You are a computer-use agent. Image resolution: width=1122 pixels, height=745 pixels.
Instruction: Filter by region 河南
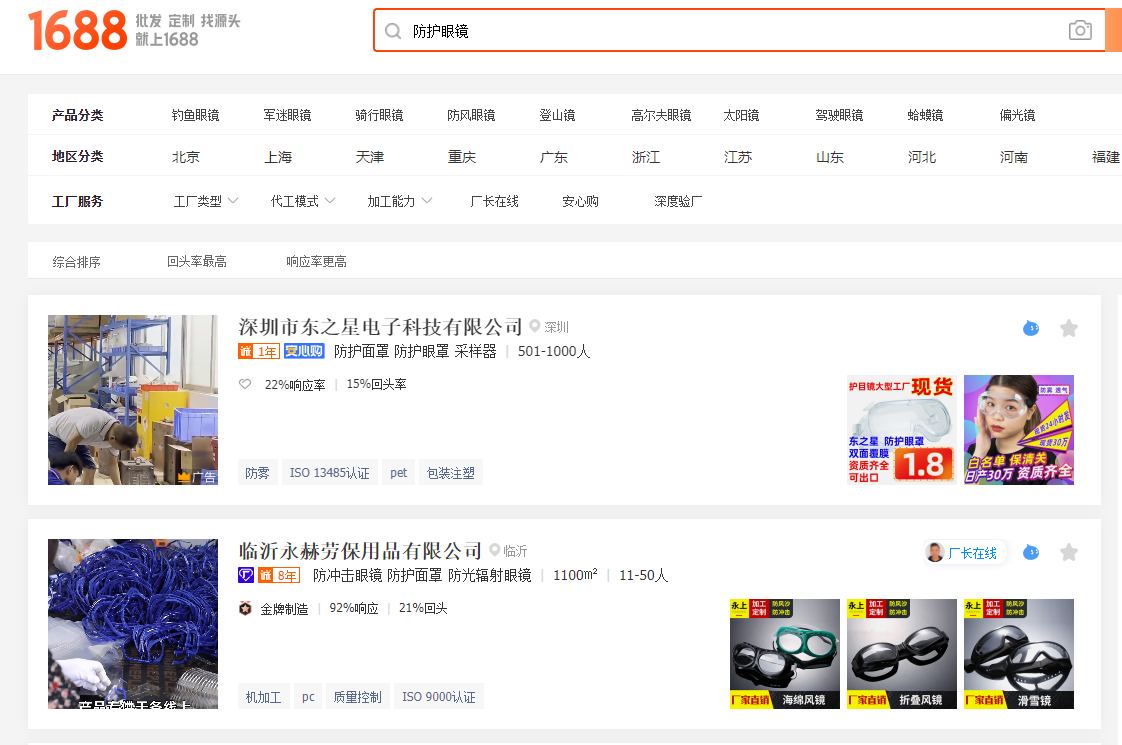coord(1014,157)
